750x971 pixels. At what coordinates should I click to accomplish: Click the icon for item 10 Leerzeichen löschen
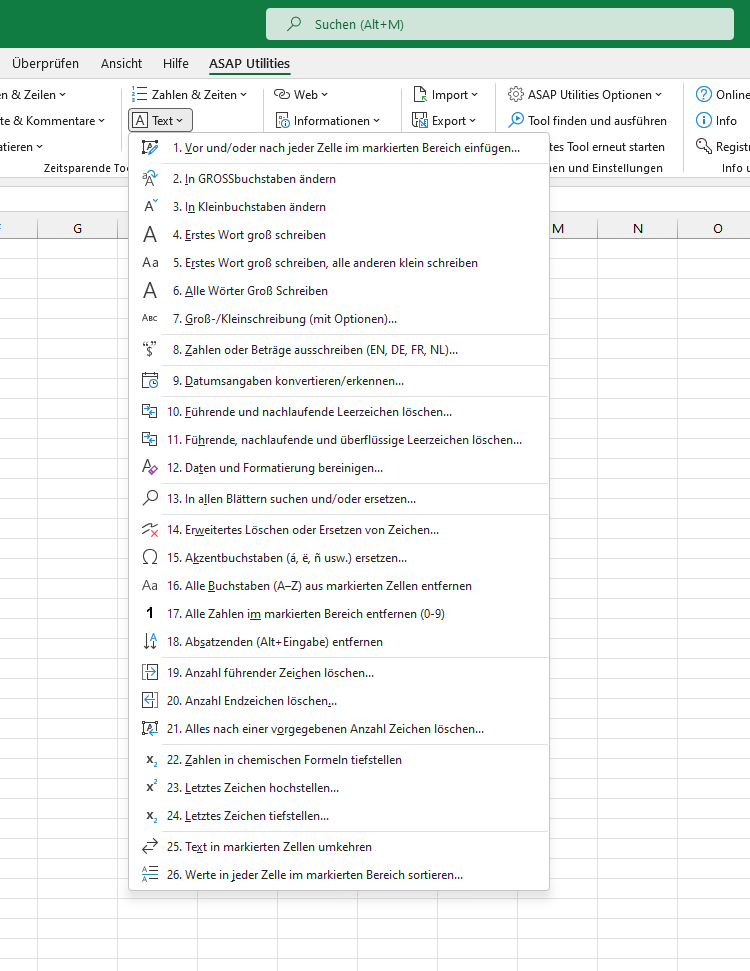pyautogui.click(x=150, y=411)
